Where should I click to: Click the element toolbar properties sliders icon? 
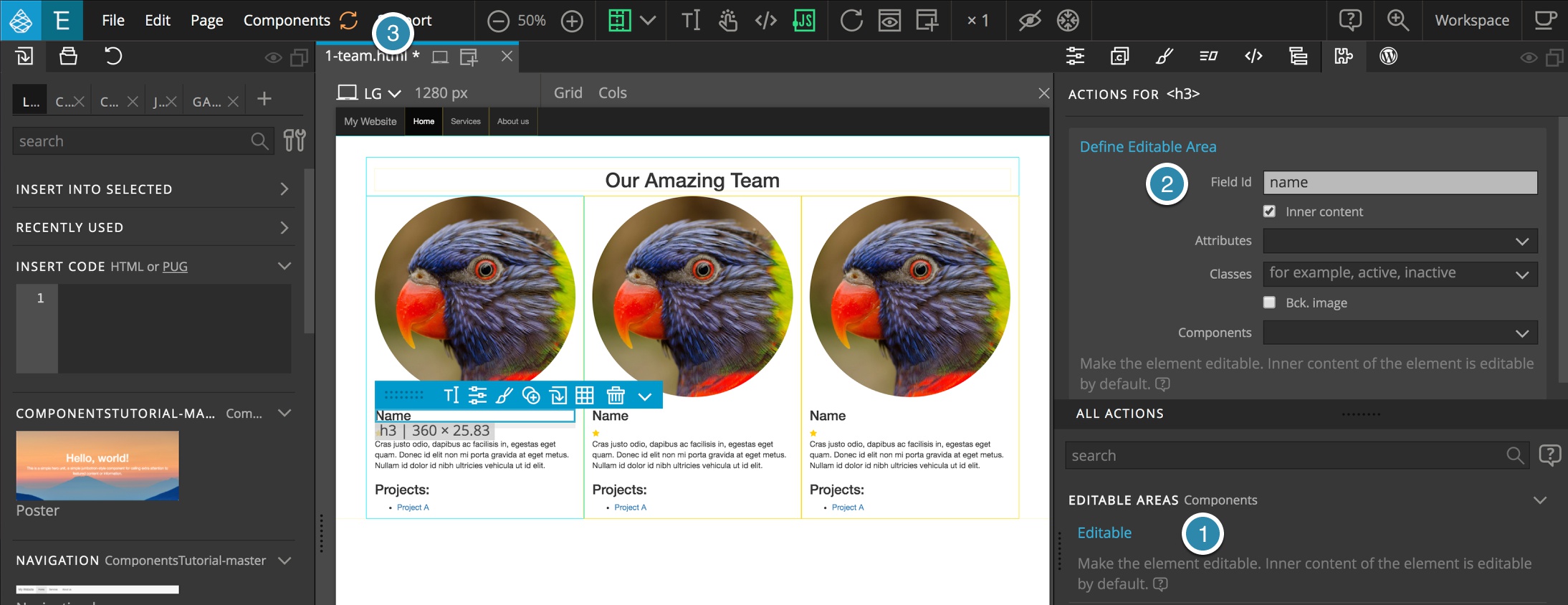[477, 395]
